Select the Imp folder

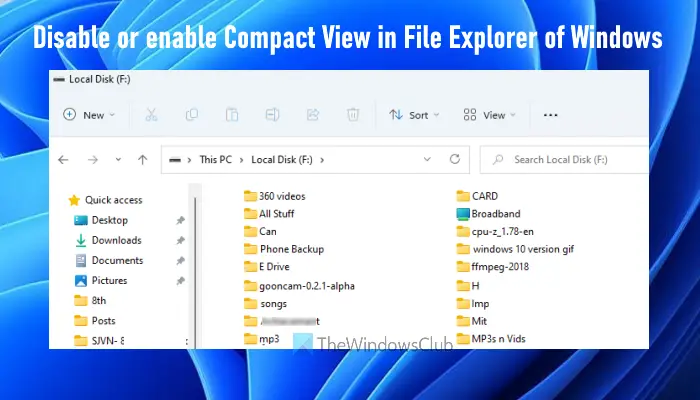(473, 304)
